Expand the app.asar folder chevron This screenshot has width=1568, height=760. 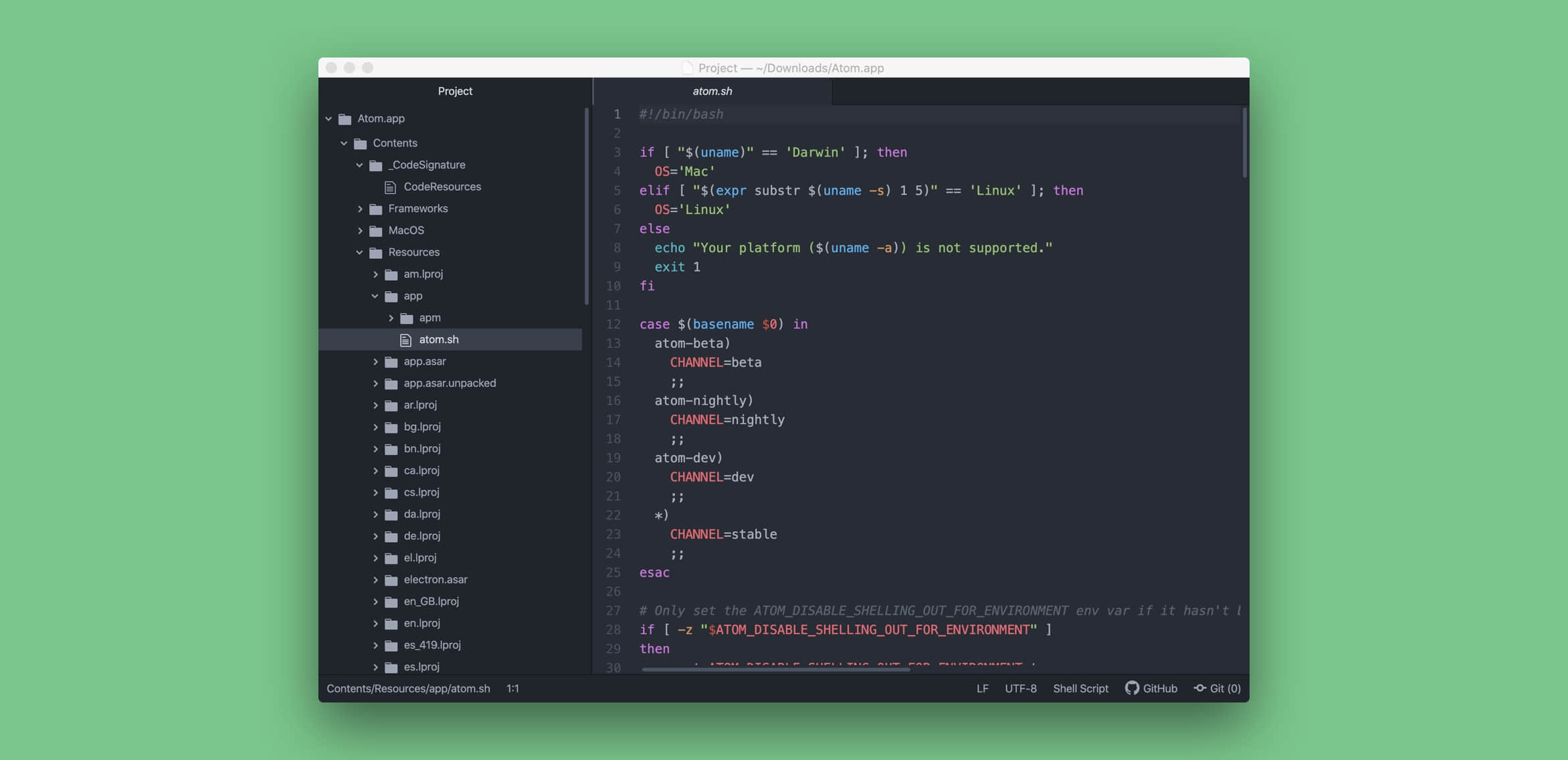tap(375, 362)
